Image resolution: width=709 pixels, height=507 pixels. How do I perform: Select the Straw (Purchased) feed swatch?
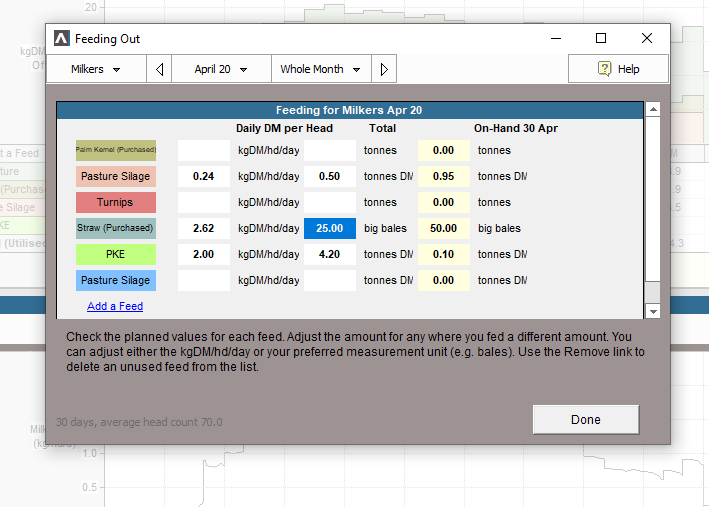click(x=116, y=228)
